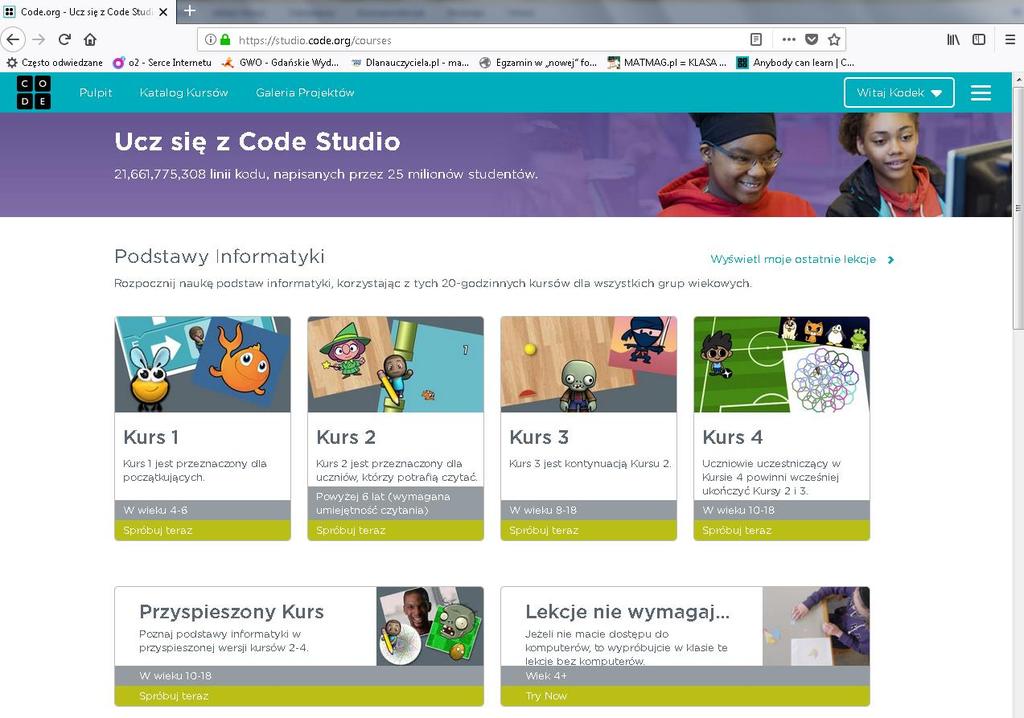Toggle Reader View icon in address bar

coord(756,40)
